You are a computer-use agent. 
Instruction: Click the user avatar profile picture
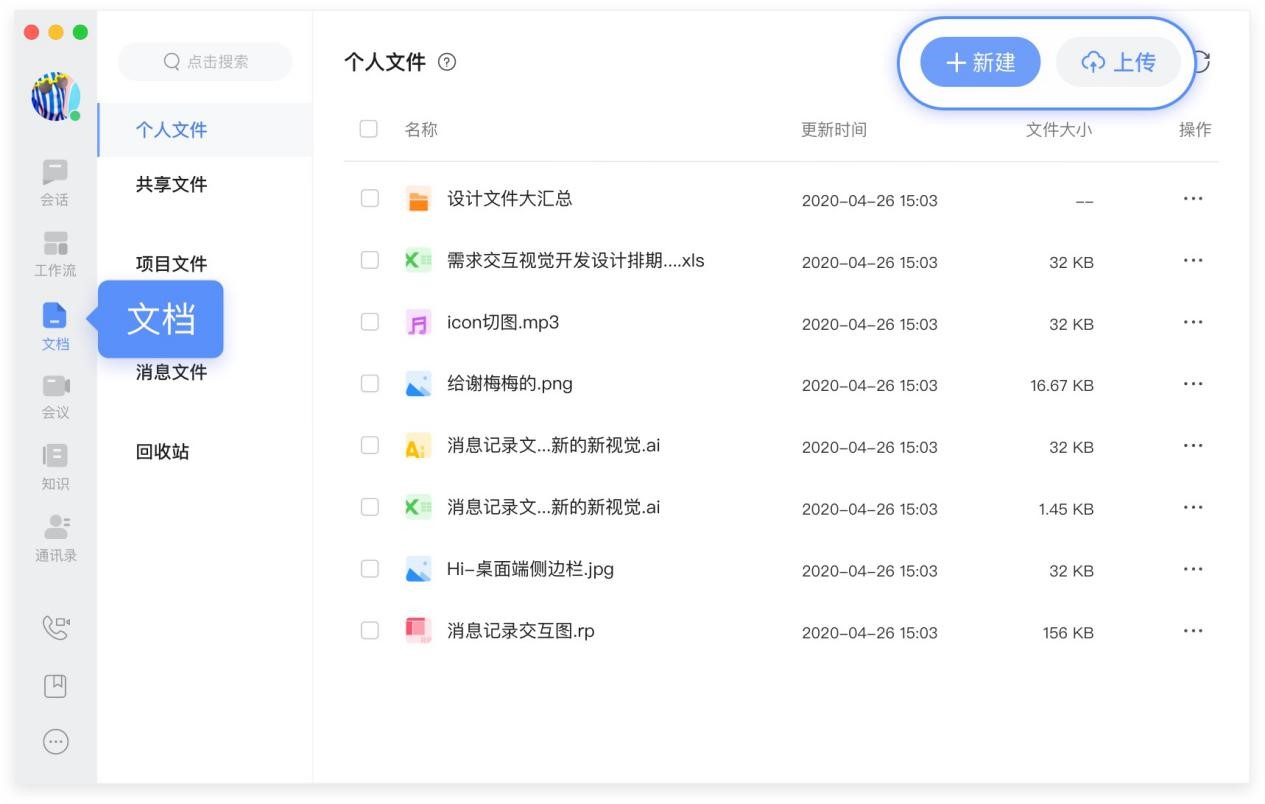click(55, 96)
